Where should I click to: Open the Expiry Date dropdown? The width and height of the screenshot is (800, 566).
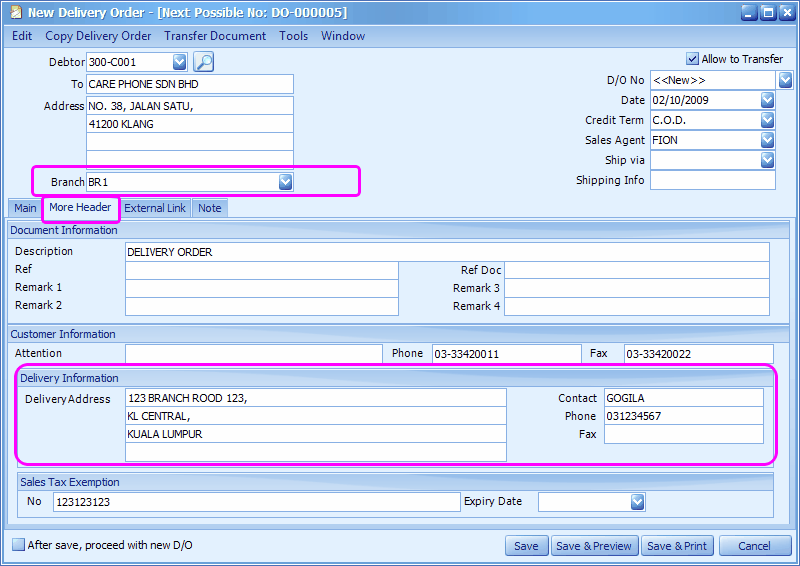pyautogui.click(x=638, y=502)
